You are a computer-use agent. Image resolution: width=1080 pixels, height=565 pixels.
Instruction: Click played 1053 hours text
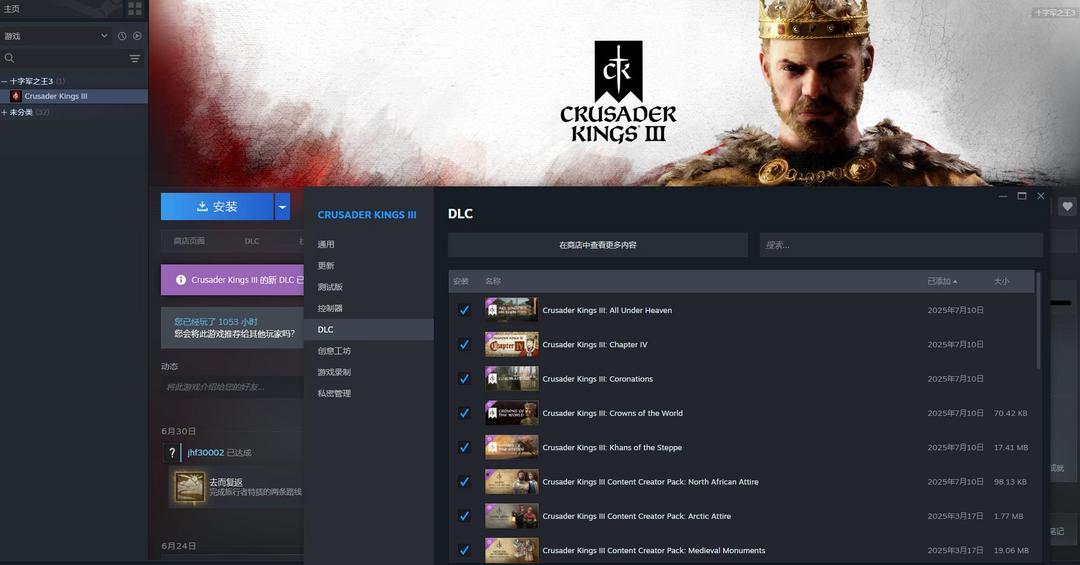pos(216,322)
